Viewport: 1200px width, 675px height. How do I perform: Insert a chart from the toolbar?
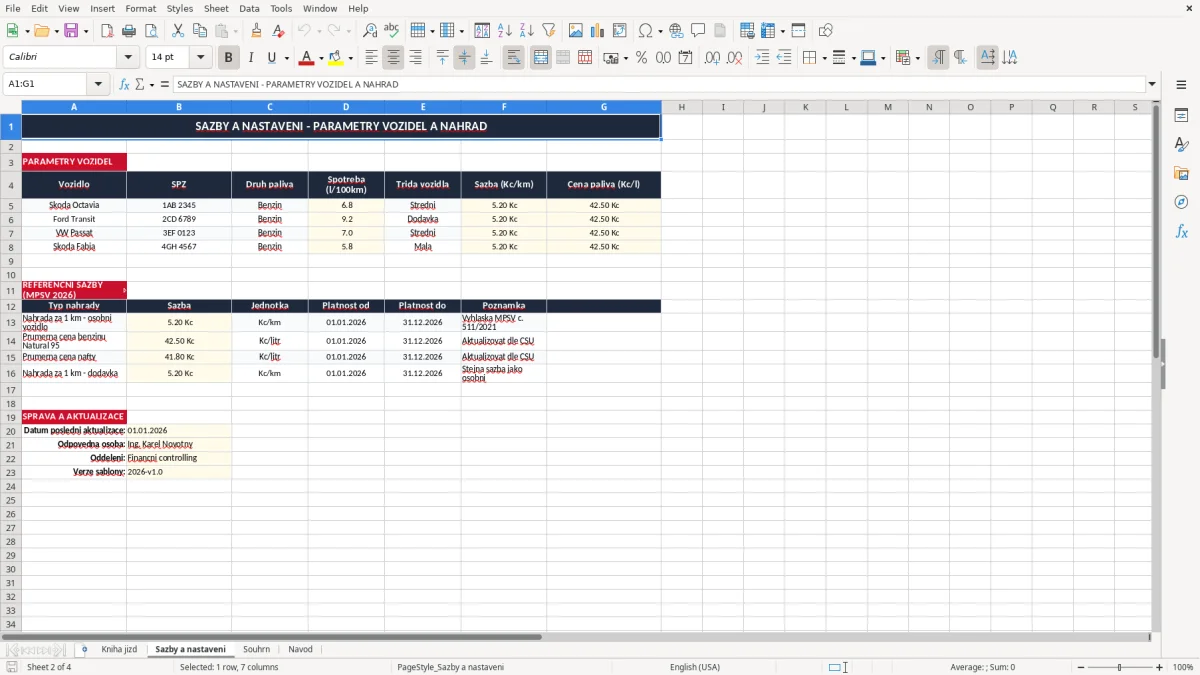(598, 31)
